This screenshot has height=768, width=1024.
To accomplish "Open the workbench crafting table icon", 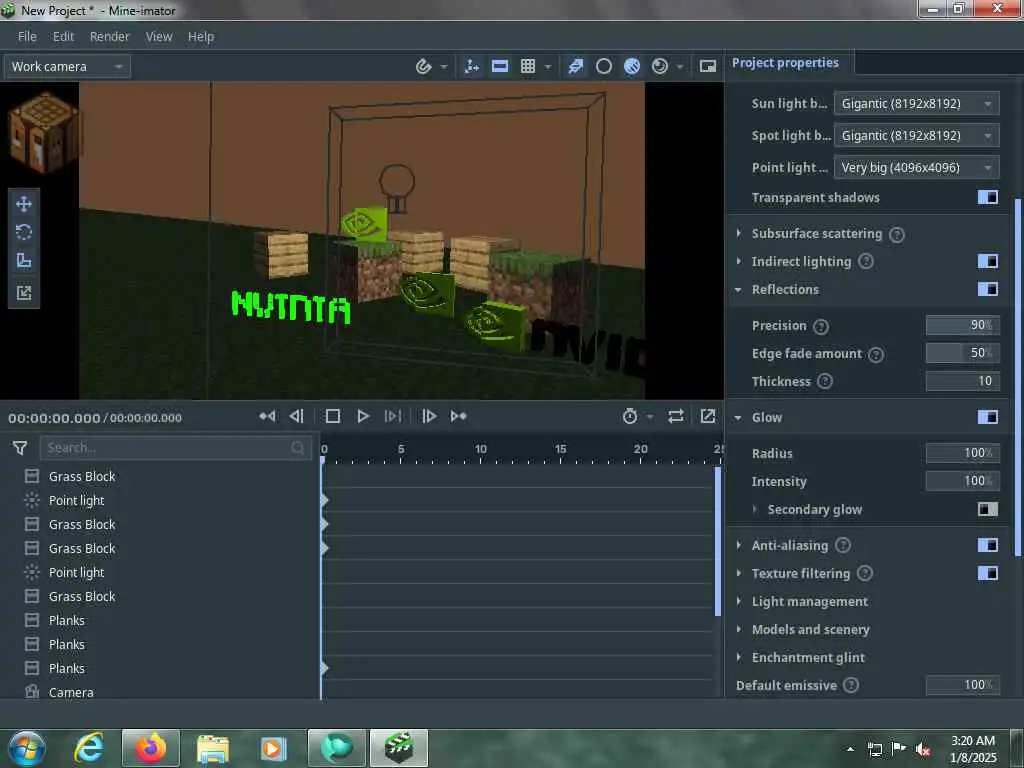I will pyautogui.click(x=43, y=133).
